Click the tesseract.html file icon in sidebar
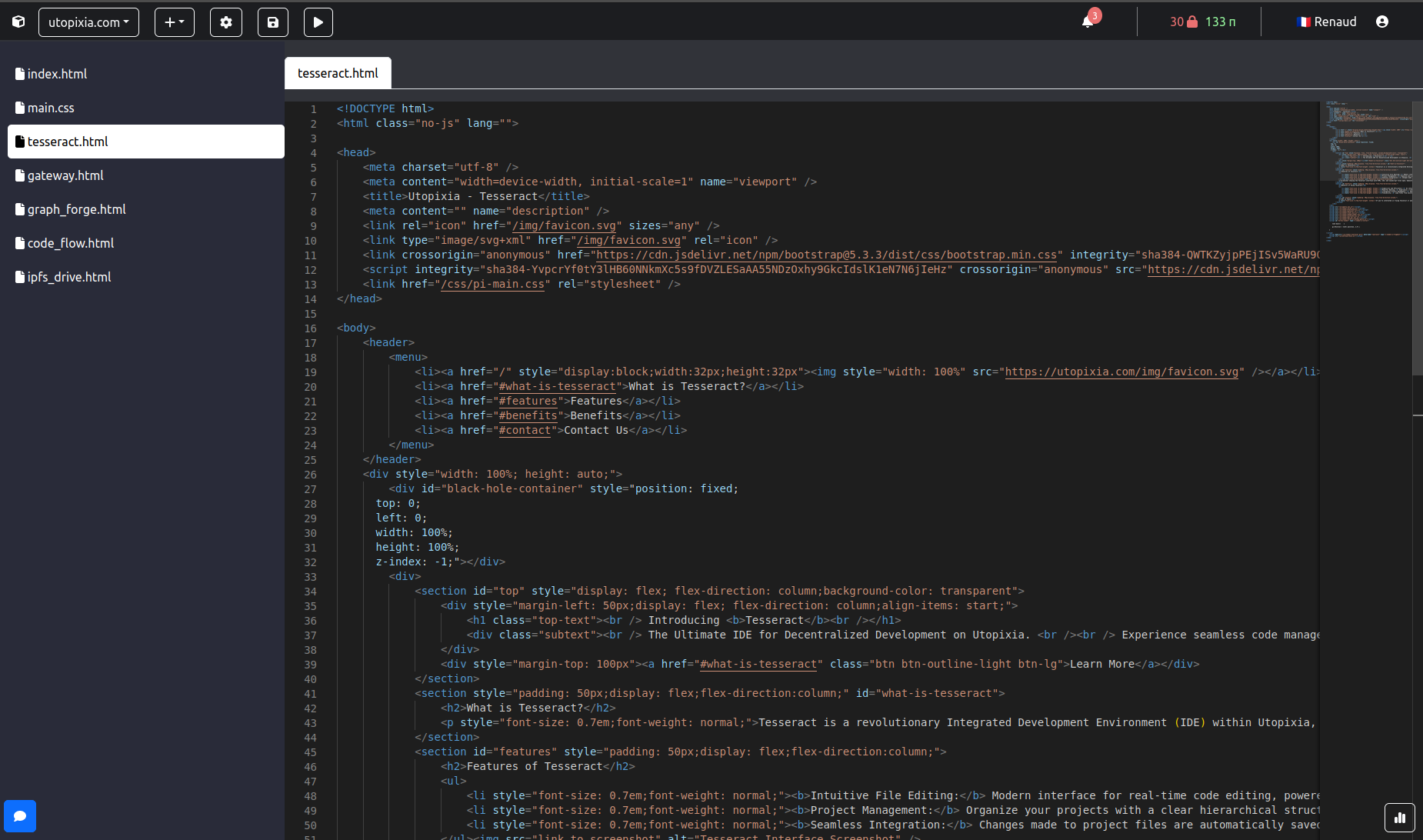Image resolution: width=1423 pixels, height=840 pixels. pyautogui.click(x=20, y=142)
